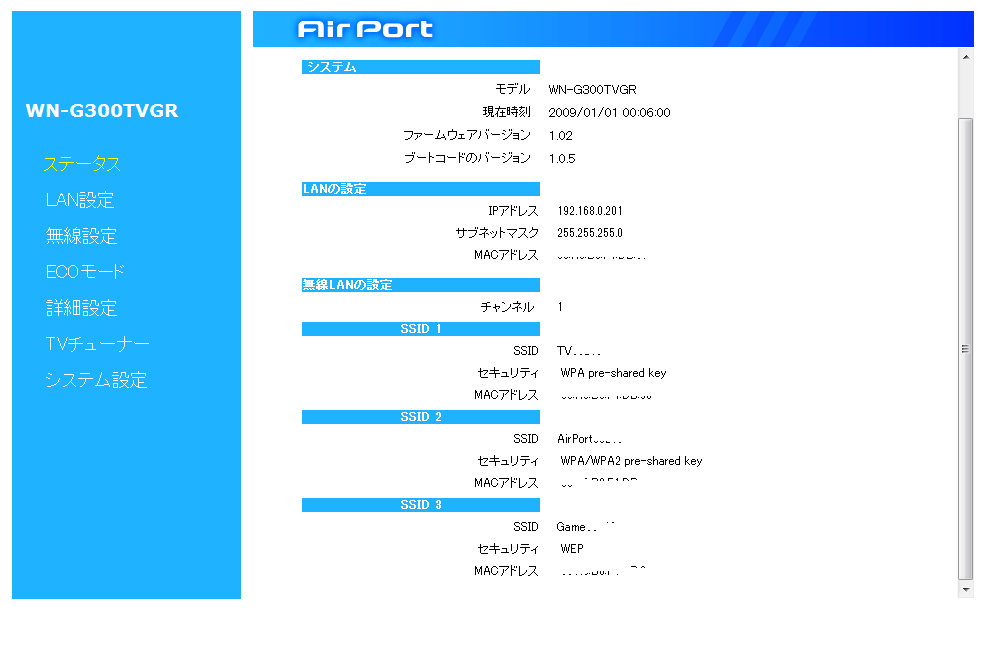
Task: Click the WN-G300TVGR sidebar title
Action: 102,111
